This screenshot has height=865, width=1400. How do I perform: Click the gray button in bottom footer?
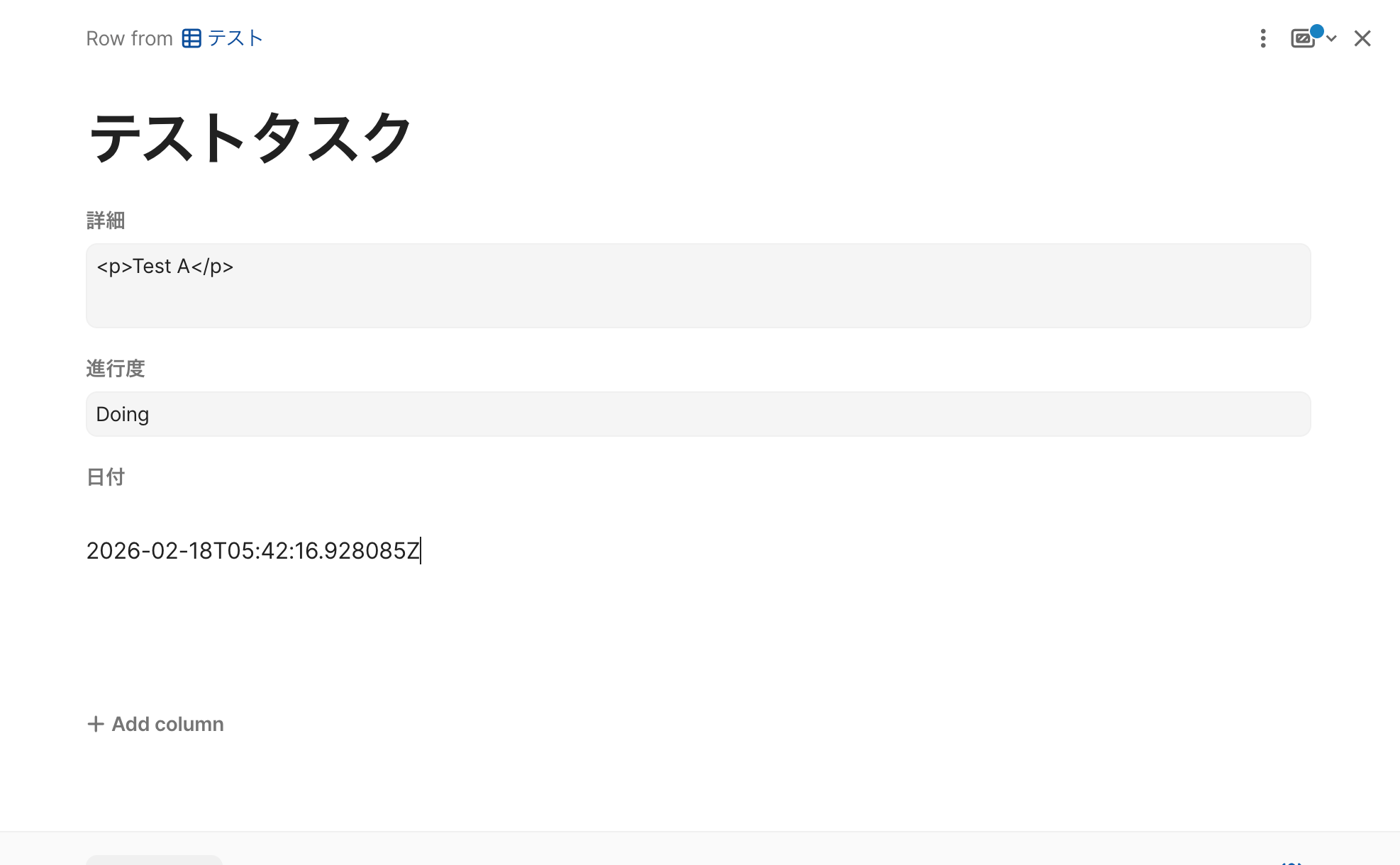click(154, 859)
